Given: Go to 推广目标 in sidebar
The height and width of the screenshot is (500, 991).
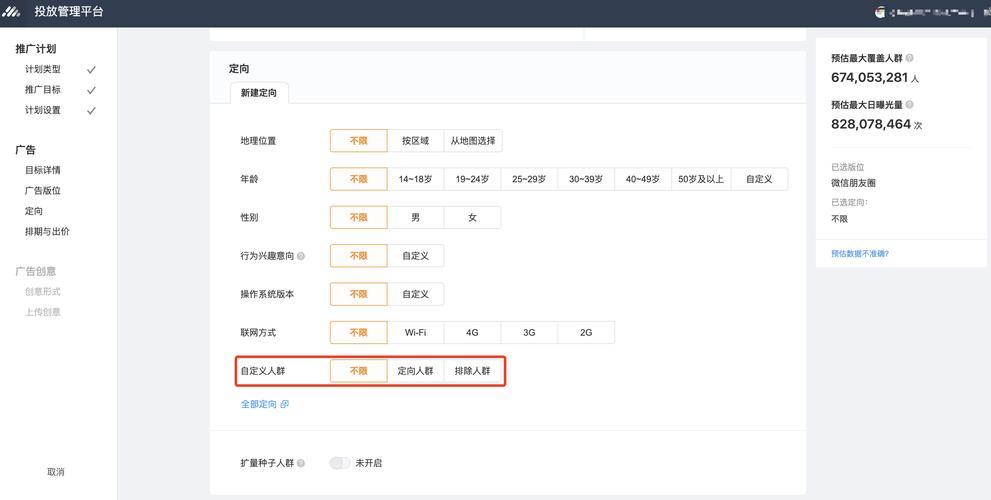Looking at the screenshot, I should (43, 90).
